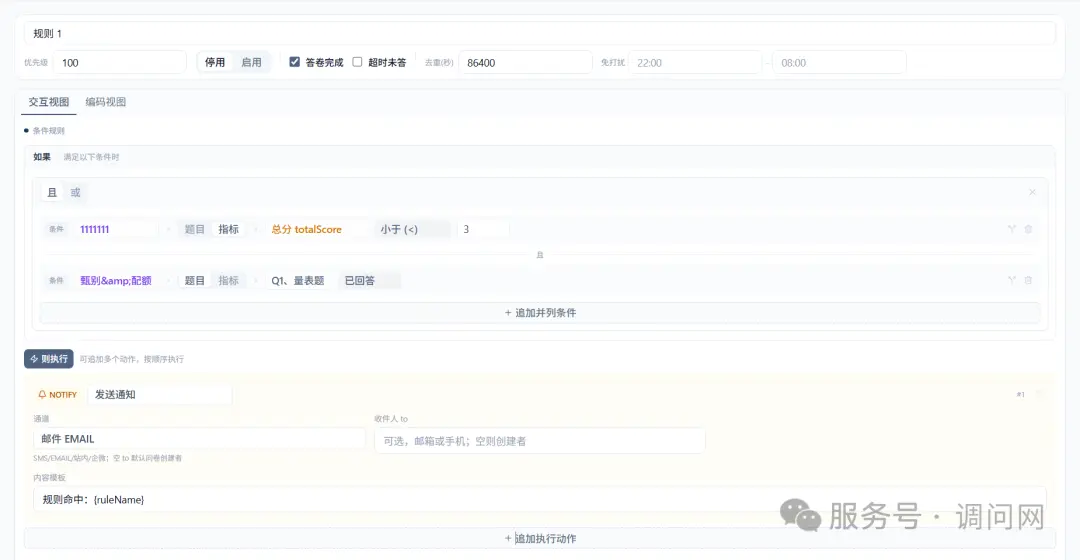Switch to the 交互视图 tab
The image size is (1080, 560).
pos(49,102)
